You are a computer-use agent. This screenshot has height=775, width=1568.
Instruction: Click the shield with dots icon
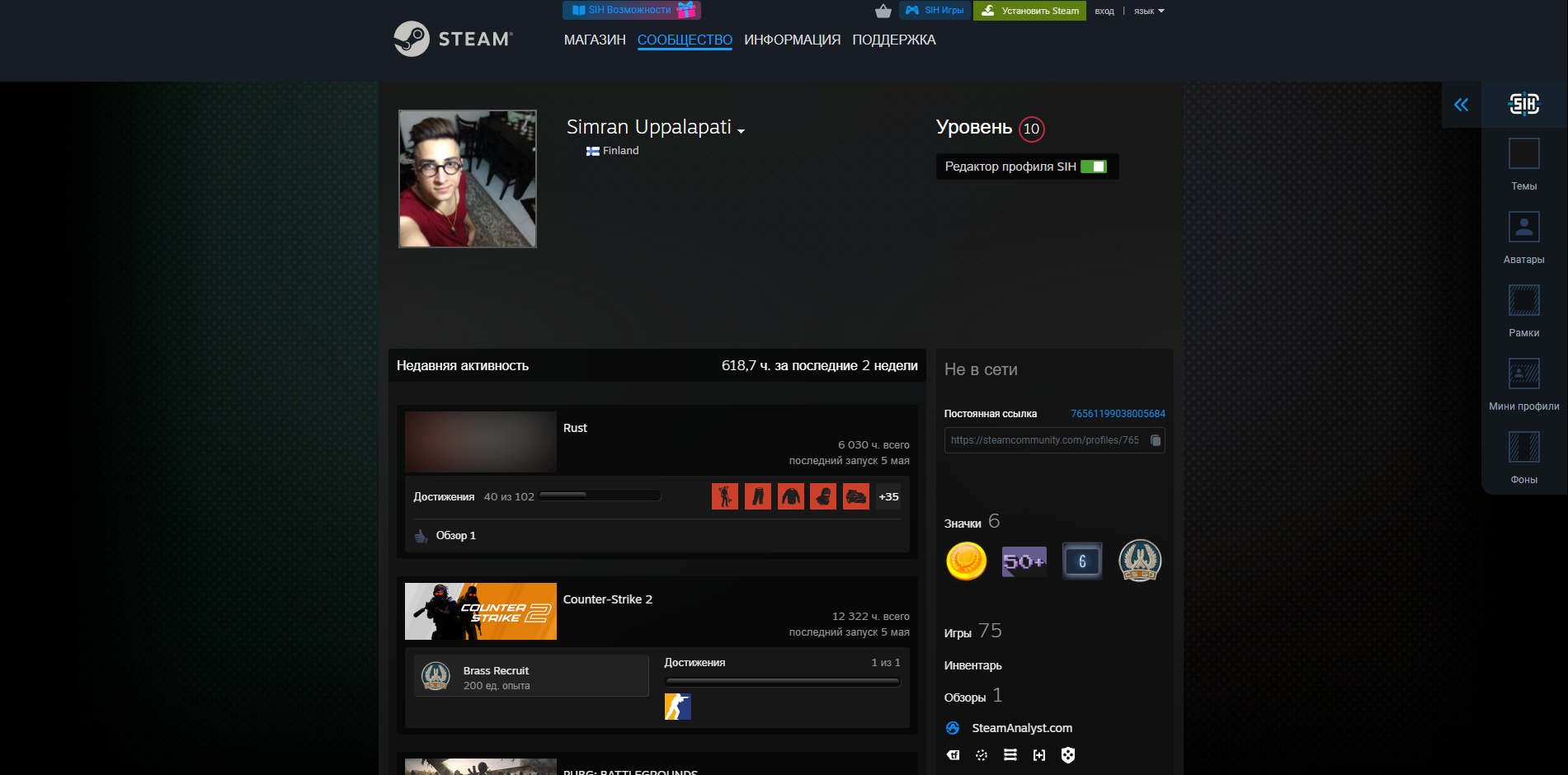(1068, 755)
